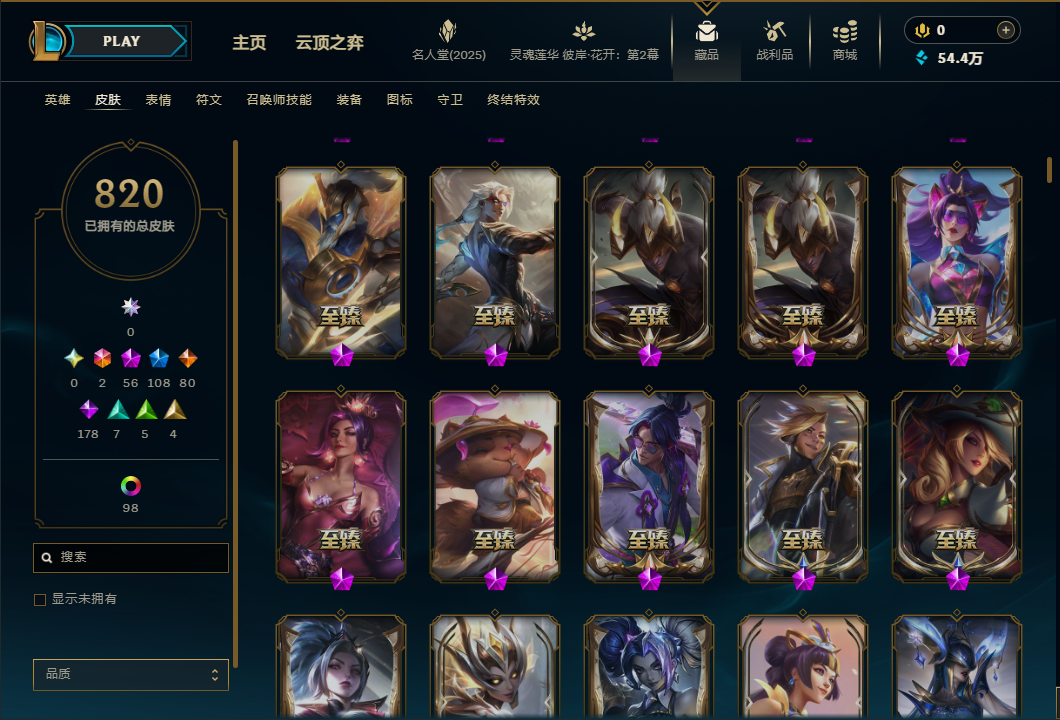Click the chroma color wheel icon
The height and width of the screenshot is (720, 1060).
[x=130, y=485]
